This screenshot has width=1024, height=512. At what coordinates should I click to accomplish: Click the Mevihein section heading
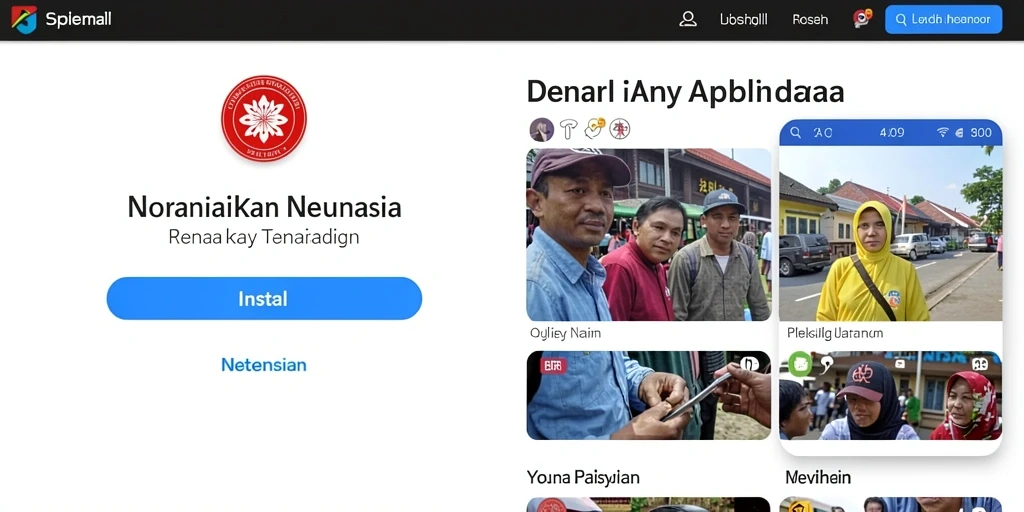818,477
